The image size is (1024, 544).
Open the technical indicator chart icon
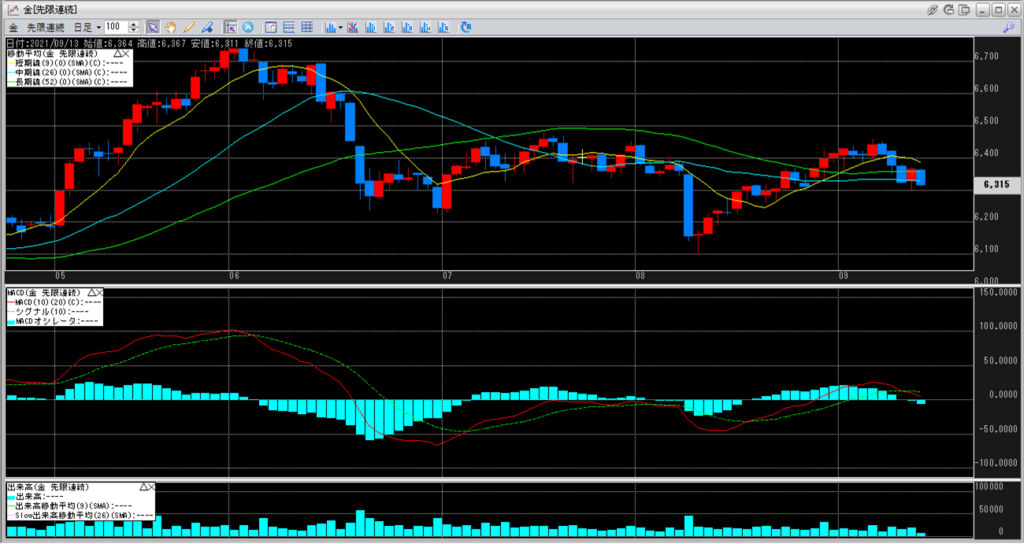(330, 27)
